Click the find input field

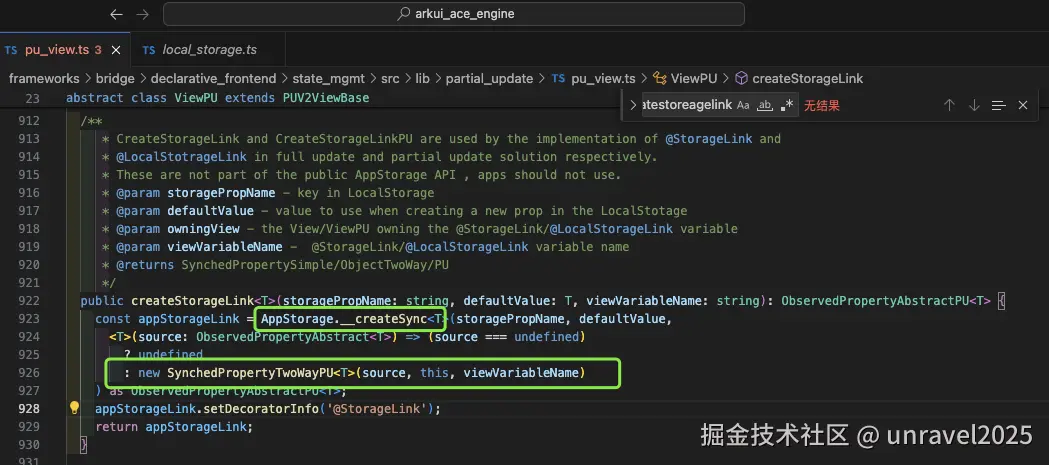[687, 105]
